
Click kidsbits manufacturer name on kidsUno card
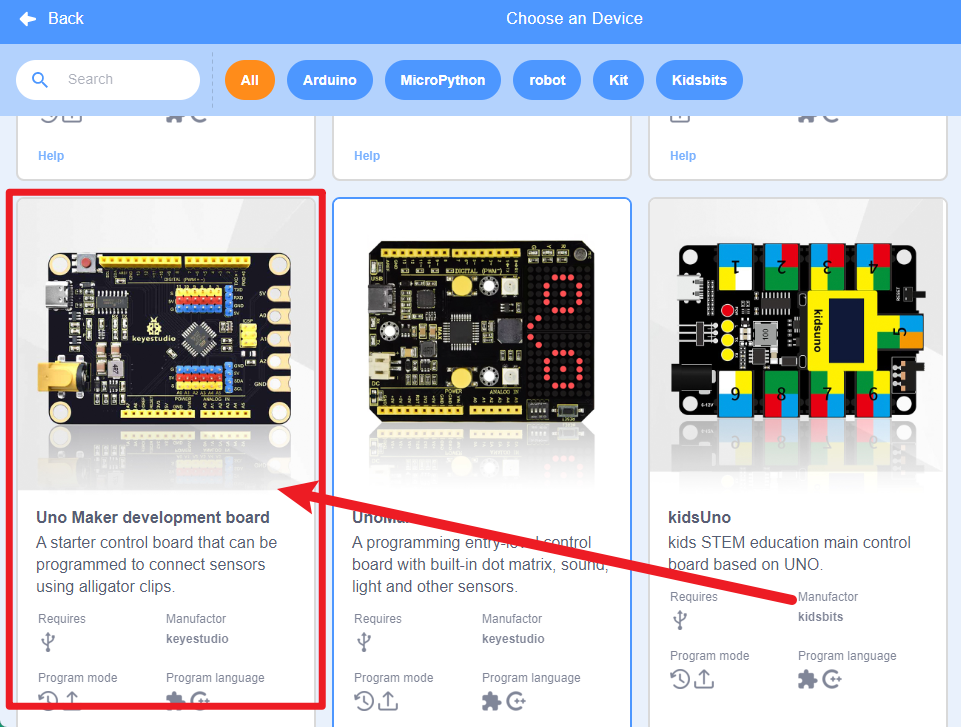(x=820, y=617)
